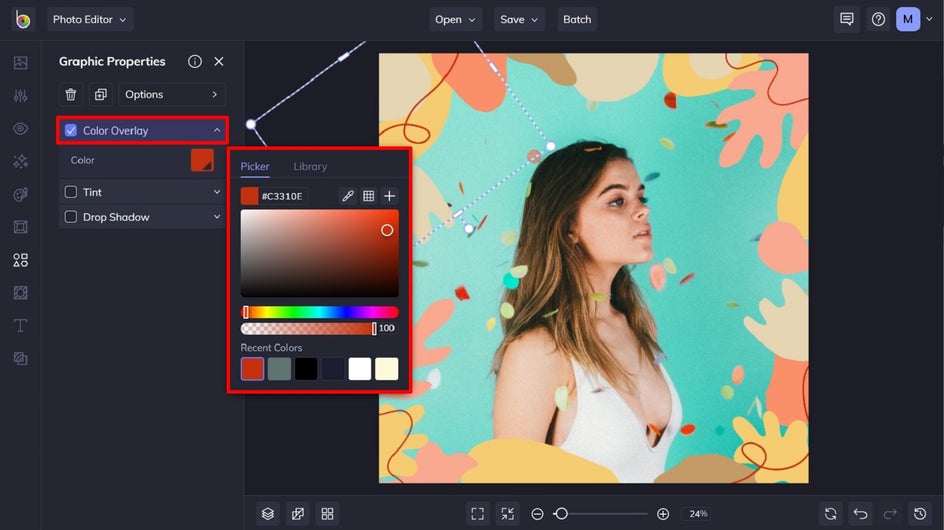This screenshot has width=944, height=530.
Task: Enable the Tint checkbox
Action: pos(71,192)
